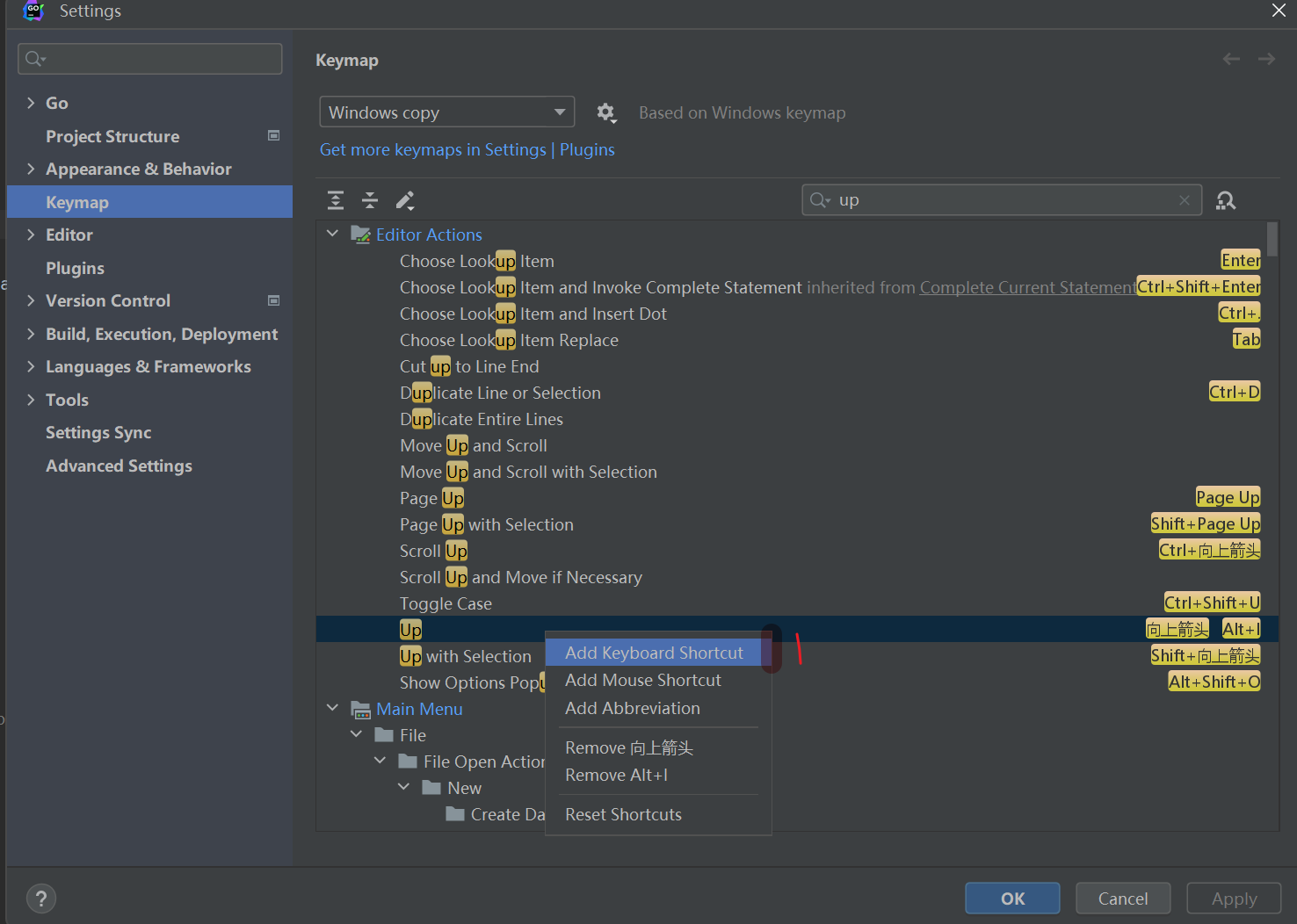Click the project-level icon next to Project Structure

point(273,135)
